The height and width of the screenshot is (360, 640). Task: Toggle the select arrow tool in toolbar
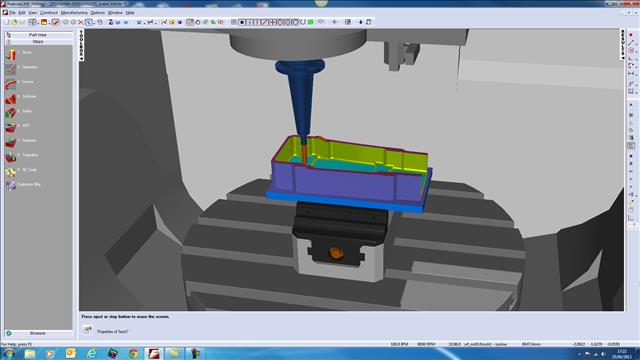89,22
